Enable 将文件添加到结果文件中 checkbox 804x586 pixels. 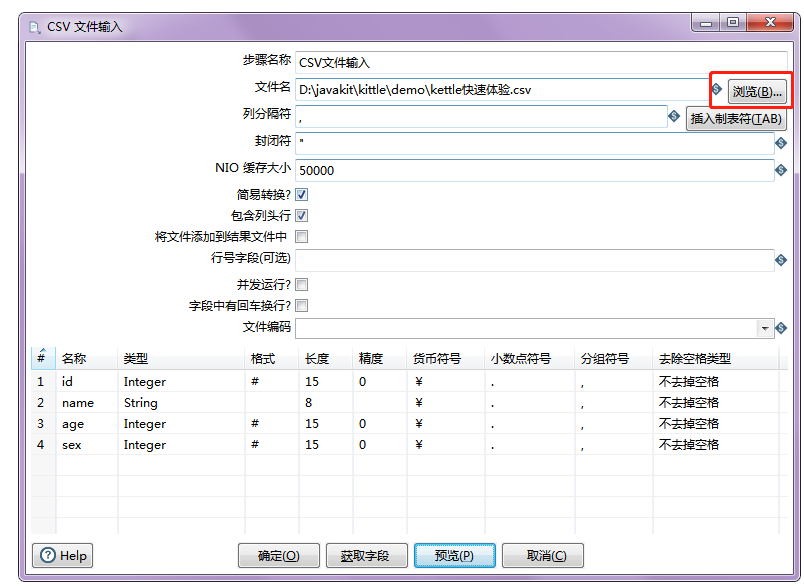pyautogui.click(x=302, y=236)
